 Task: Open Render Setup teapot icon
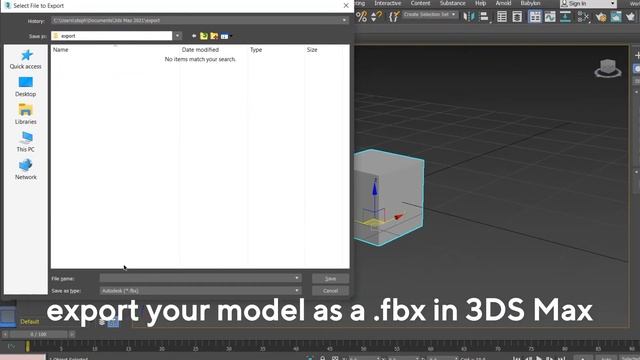click(x=601, y=17)
